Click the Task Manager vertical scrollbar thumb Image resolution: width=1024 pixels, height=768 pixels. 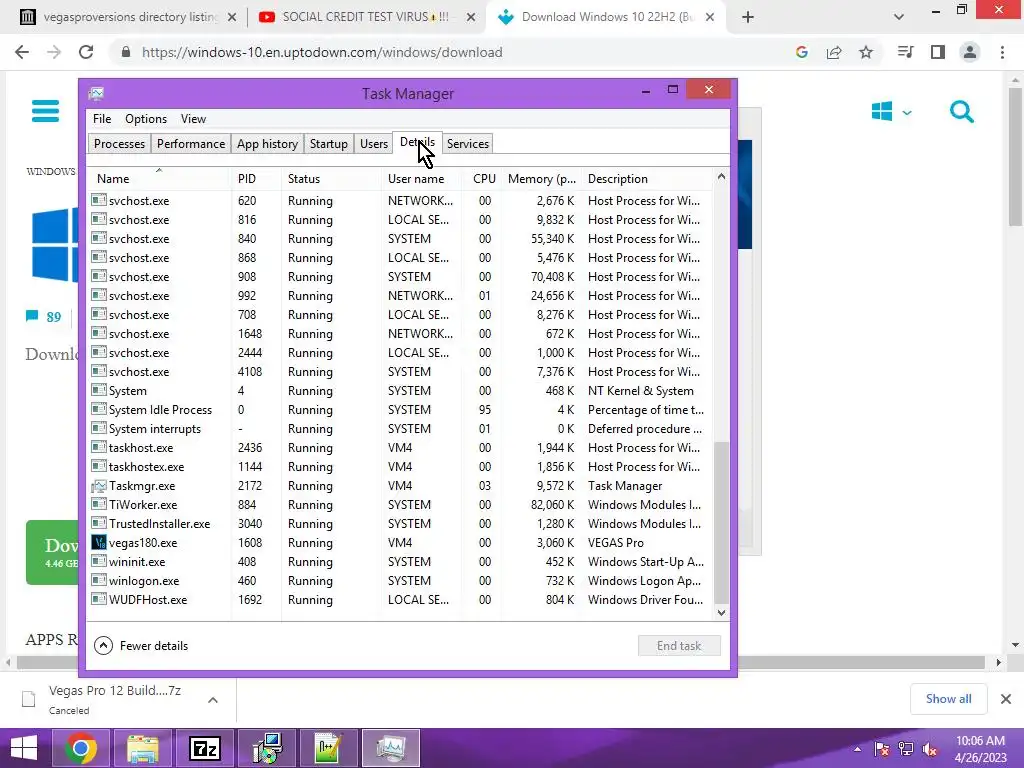(x=721, y=522)
